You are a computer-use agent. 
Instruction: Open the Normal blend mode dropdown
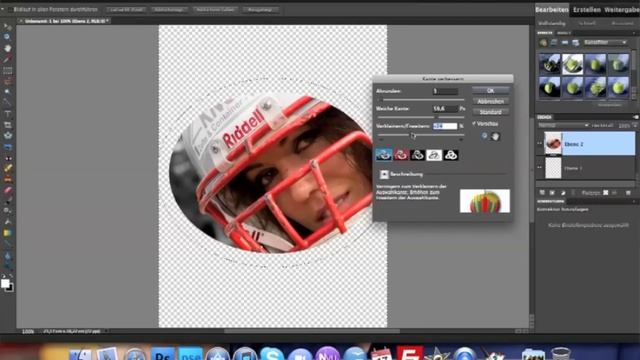[564, 125]
